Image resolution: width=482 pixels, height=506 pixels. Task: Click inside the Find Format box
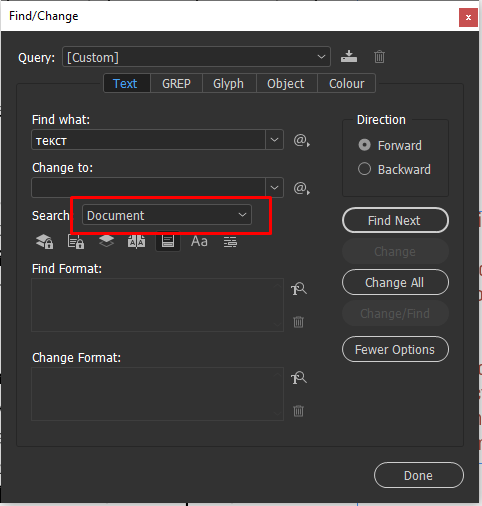(x=157, y=305)
